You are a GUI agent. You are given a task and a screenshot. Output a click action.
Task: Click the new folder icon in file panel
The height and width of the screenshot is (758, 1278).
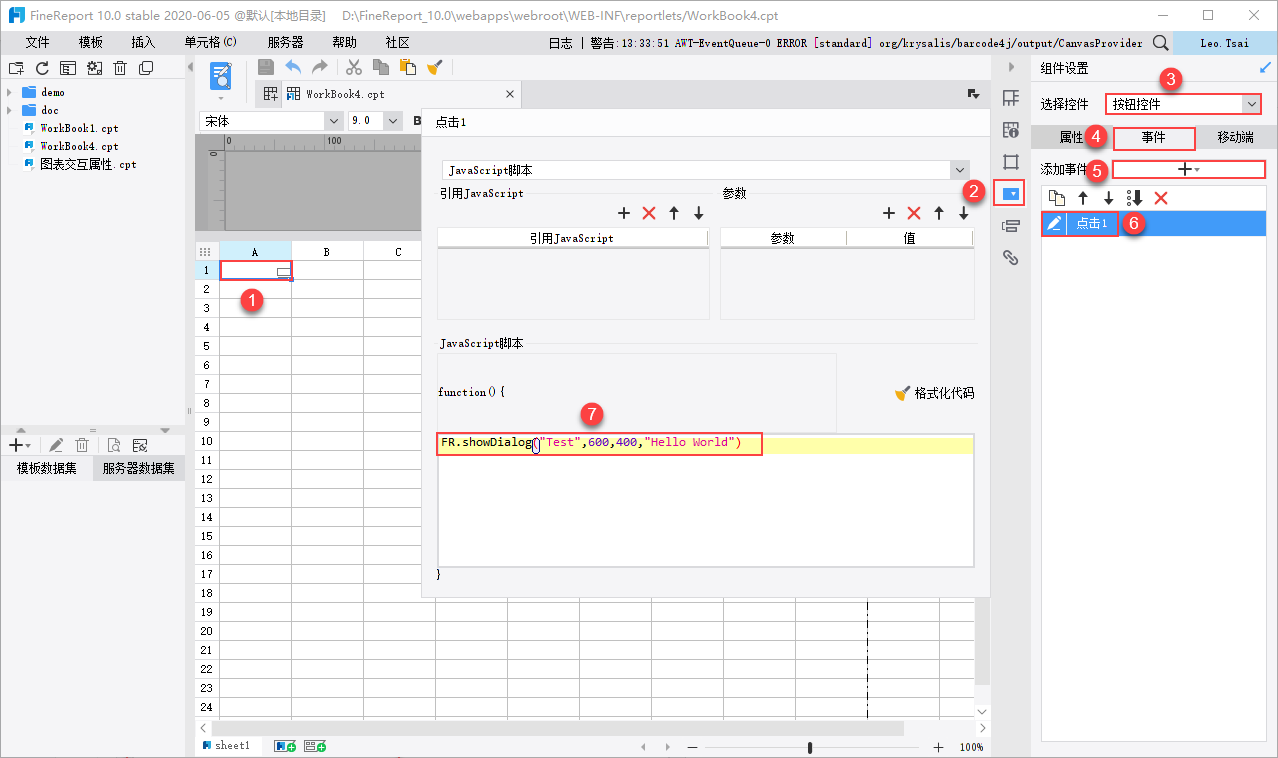coord(15,68)
